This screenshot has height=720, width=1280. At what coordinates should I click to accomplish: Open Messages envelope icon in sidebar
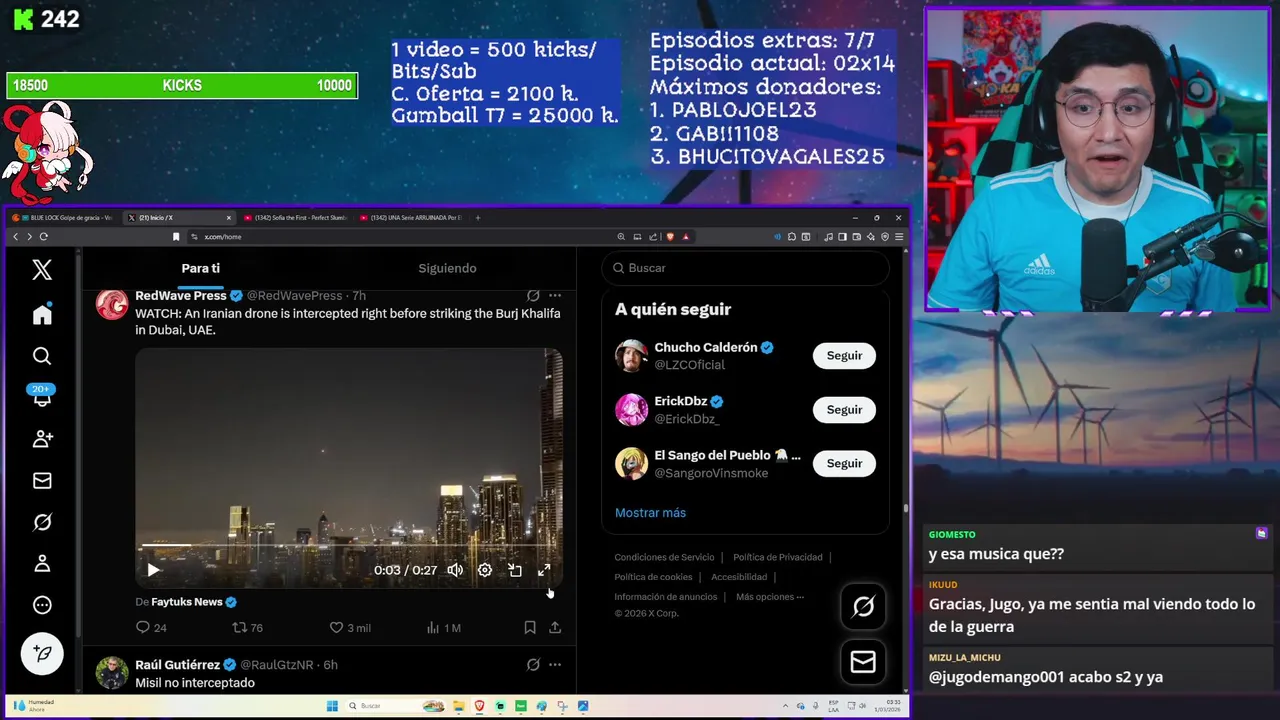coord(42,481)
